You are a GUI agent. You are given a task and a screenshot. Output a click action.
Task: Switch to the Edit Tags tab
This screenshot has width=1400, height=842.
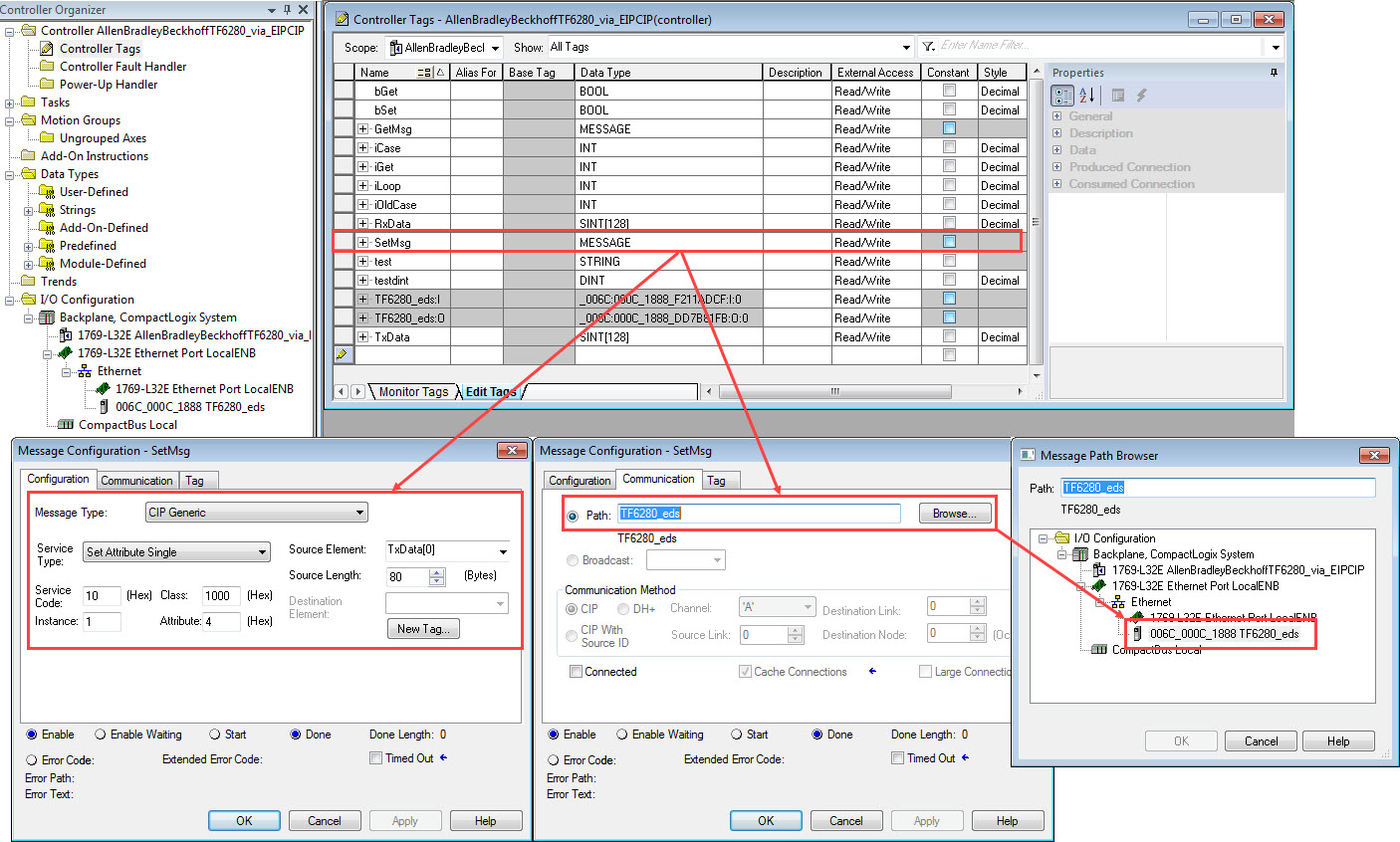coord(490,392)
